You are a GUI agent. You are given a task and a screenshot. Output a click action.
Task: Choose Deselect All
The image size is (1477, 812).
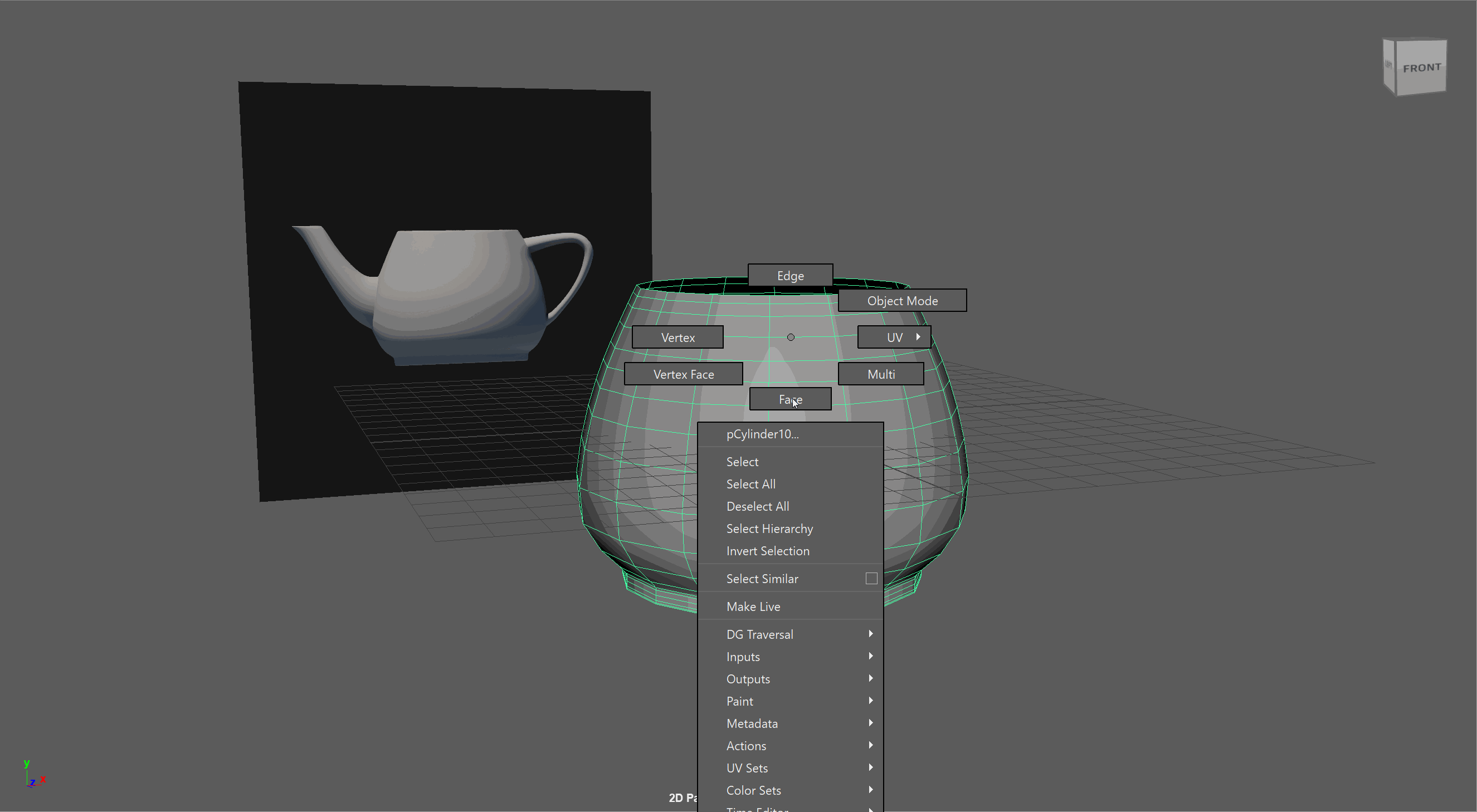click(x=757, y=507)
